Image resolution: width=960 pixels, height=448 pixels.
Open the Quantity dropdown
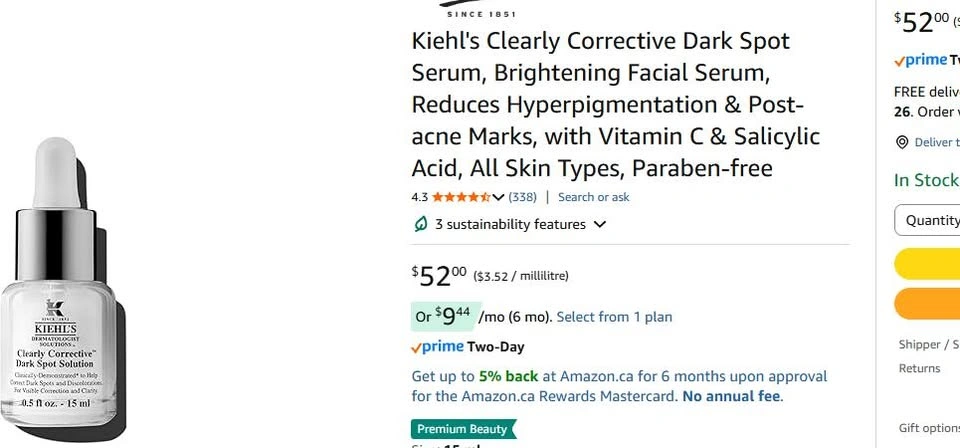click(927, 220)
